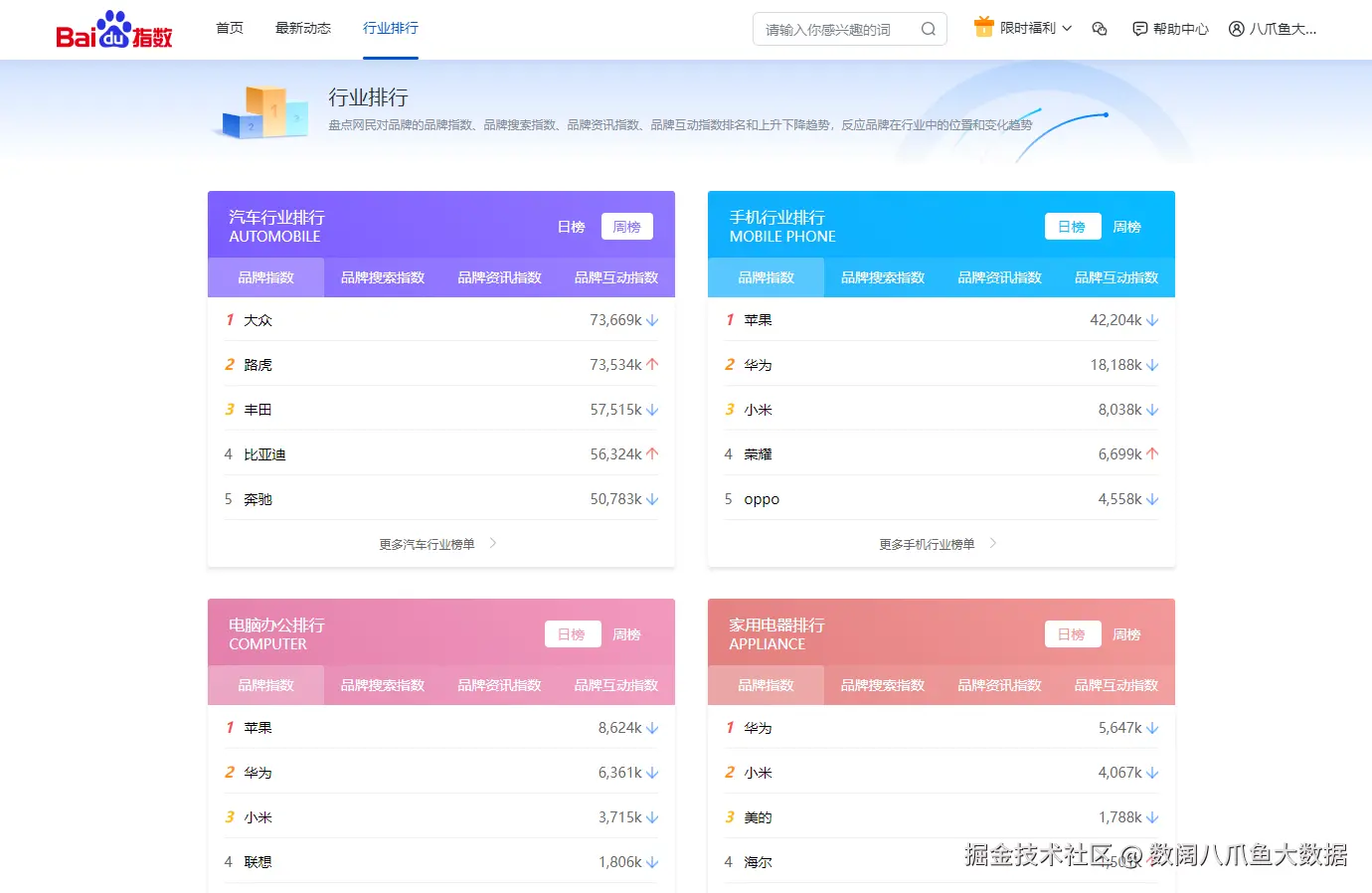Click the help center message icon
Viewport: 1372px width, 893px height.
(1140, 29)
